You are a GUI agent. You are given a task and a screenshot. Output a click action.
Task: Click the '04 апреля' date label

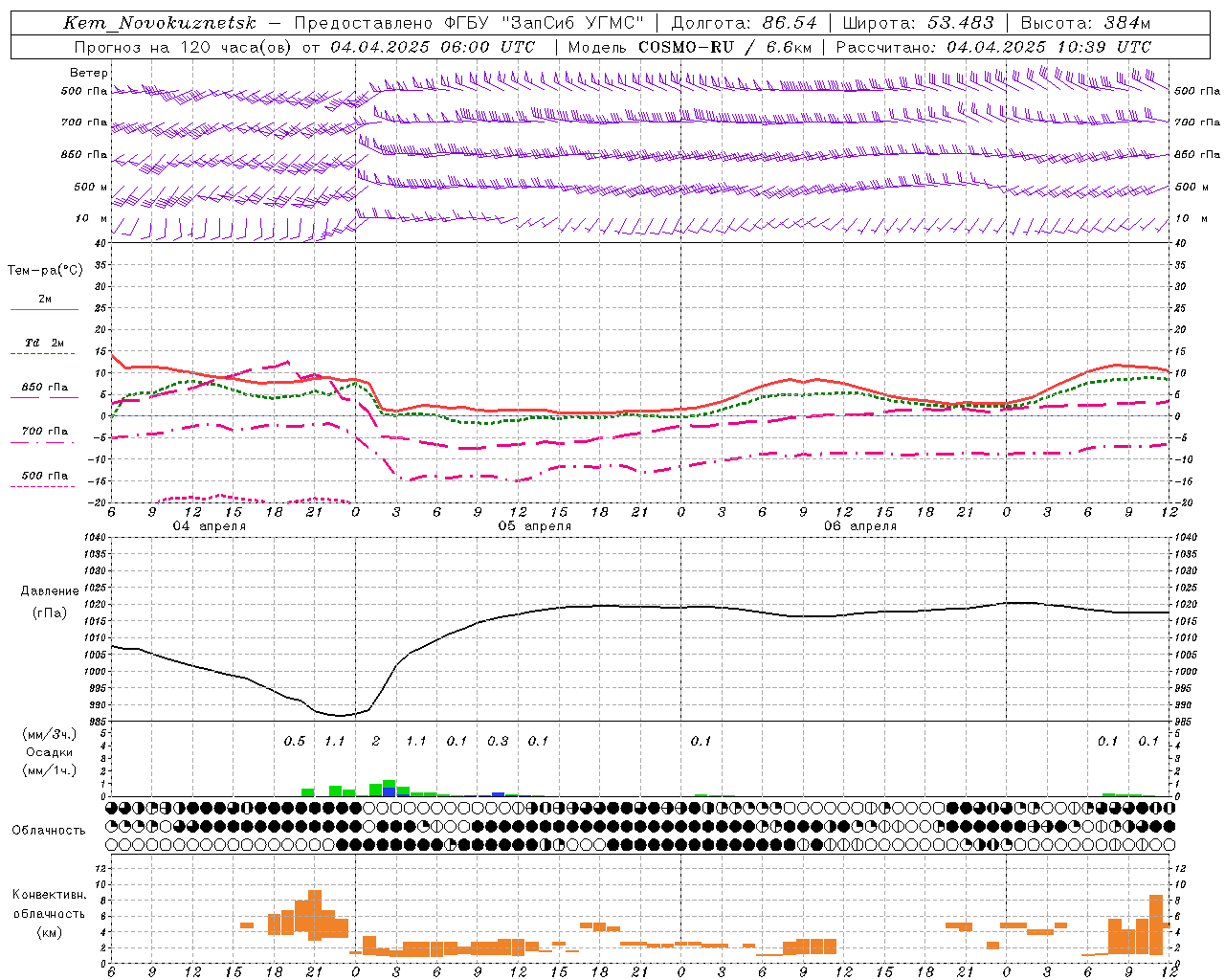click(x=209, y=526)
